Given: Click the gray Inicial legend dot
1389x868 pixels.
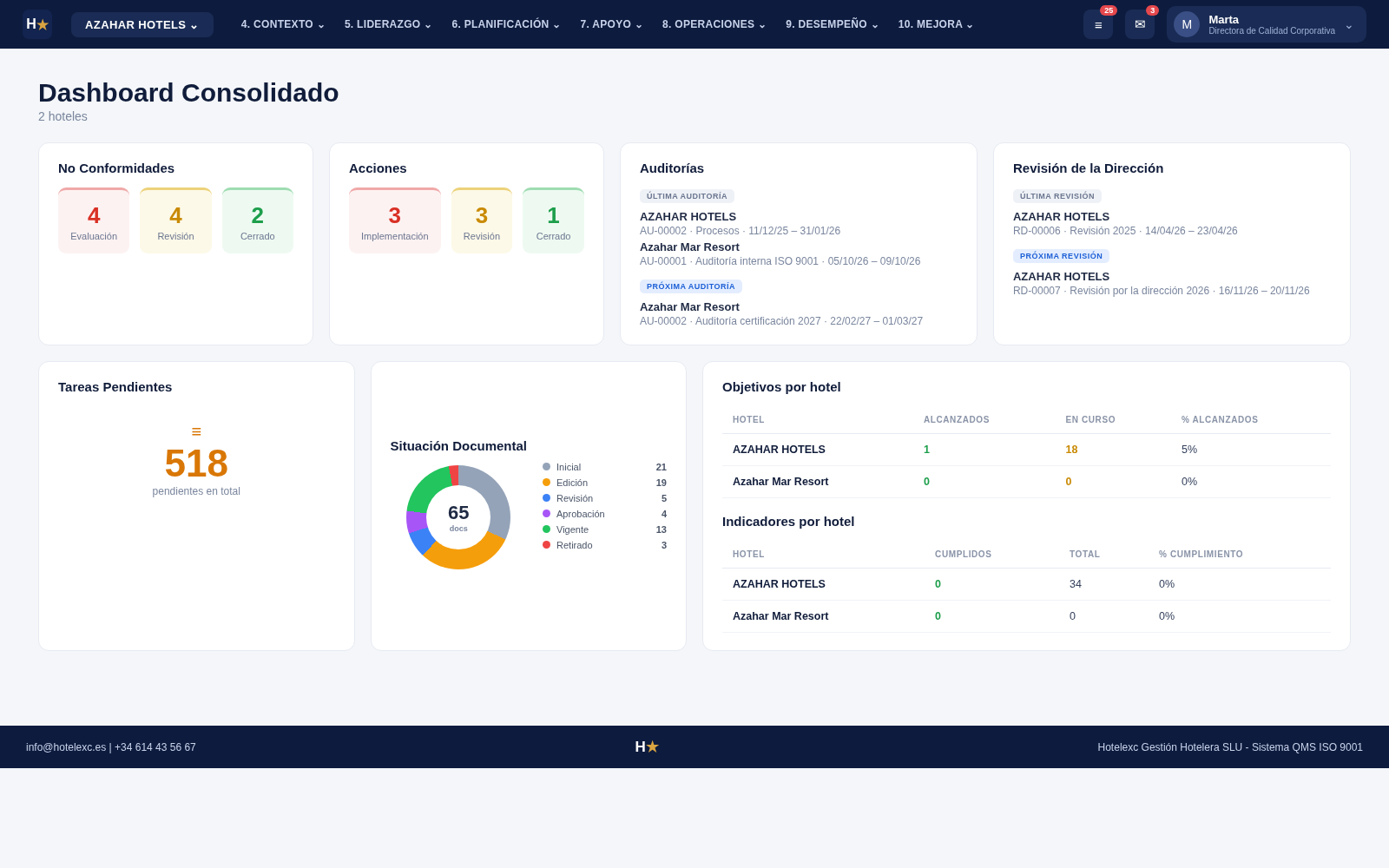Looking at the screenshot, I should click(x=547, y=467).
